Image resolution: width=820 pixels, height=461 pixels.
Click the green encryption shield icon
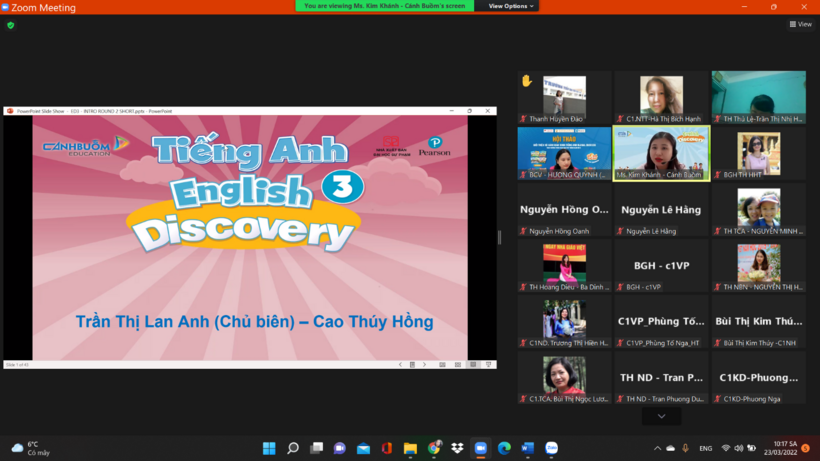click(11, 25)
